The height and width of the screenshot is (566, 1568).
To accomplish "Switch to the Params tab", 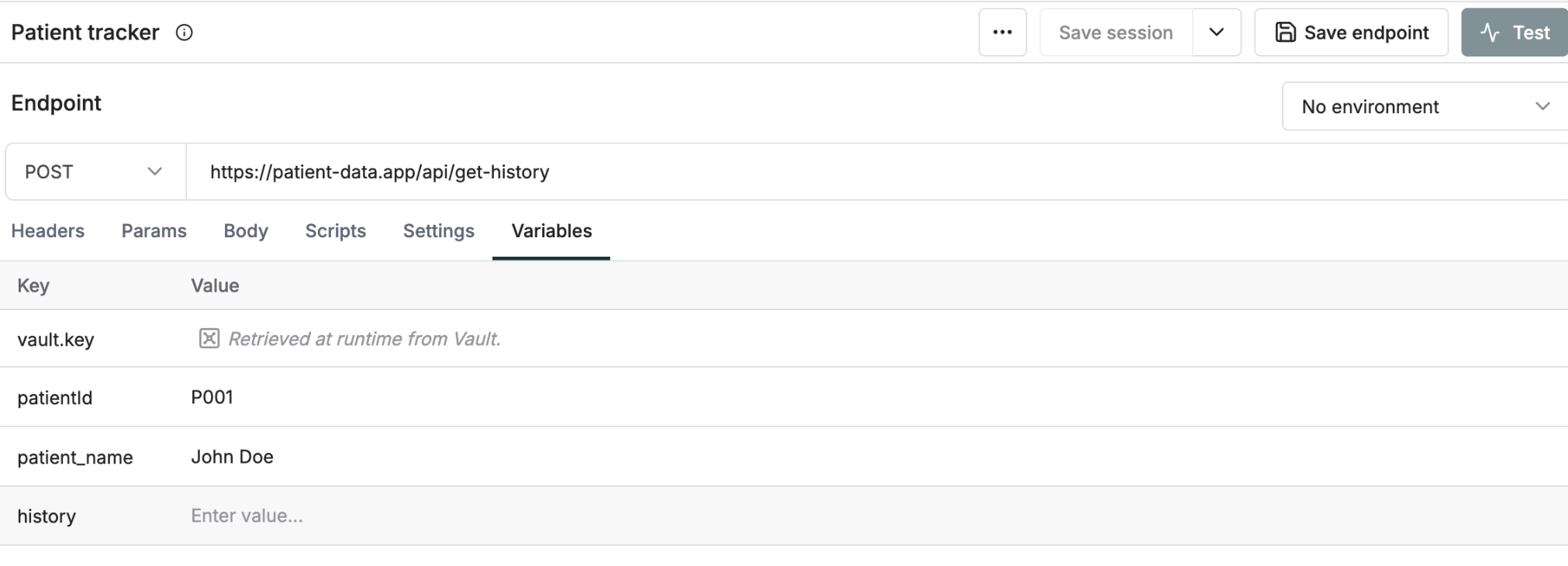I will tap(154, 230).
